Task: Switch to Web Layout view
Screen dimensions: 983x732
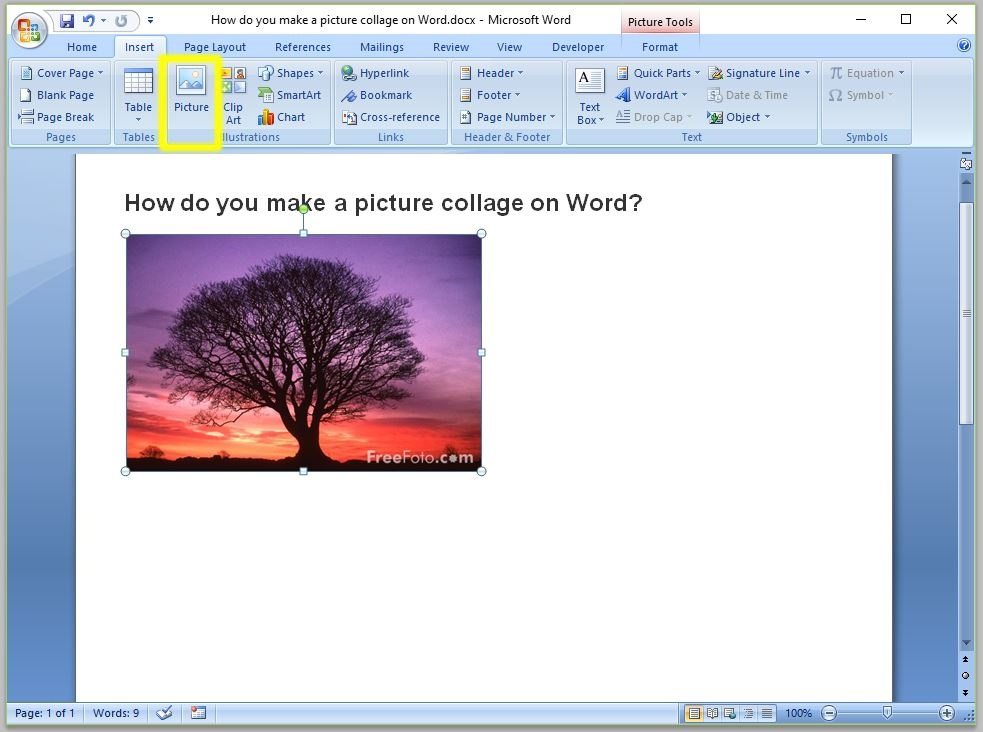Action: point(730,713)
